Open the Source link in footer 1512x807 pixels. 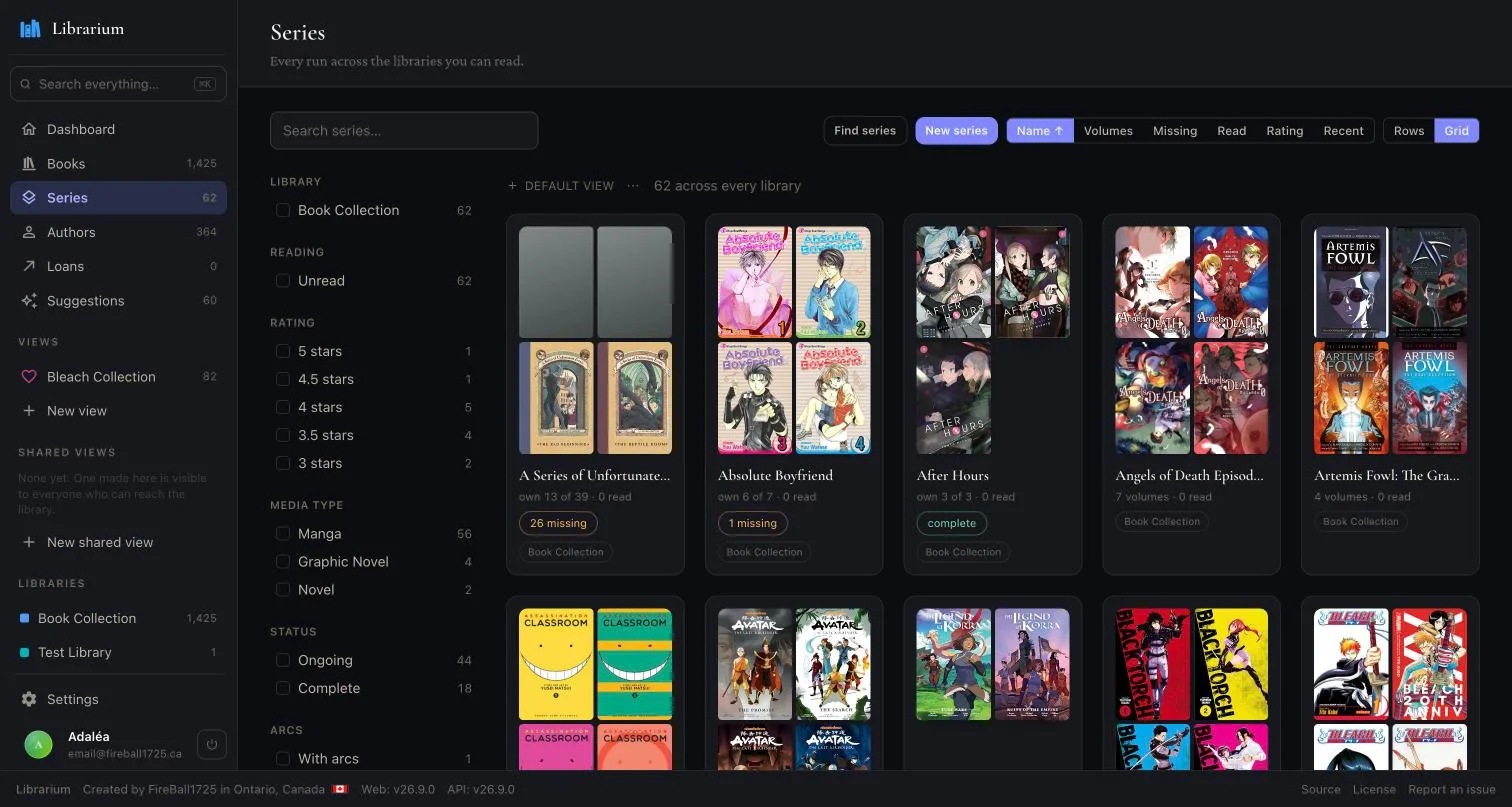click(1321, 790)
